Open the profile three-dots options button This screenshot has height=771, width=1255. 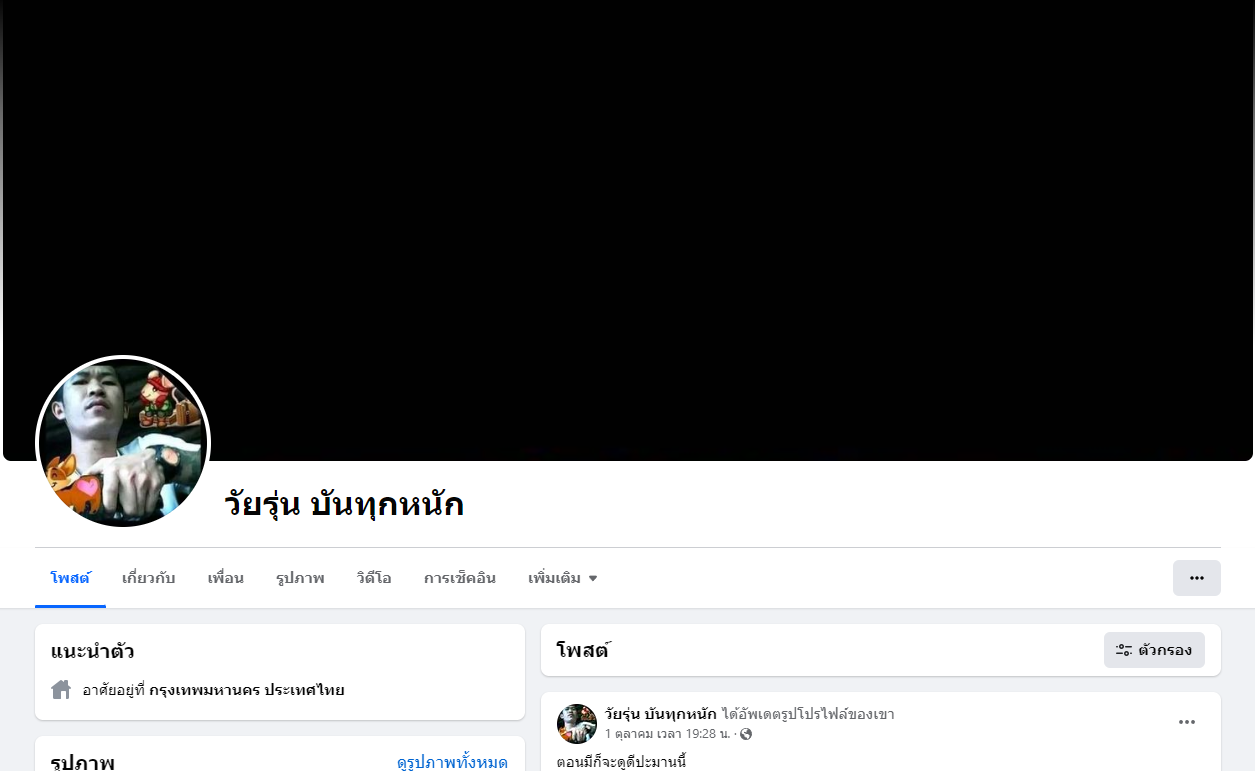tap(1196, 578)
